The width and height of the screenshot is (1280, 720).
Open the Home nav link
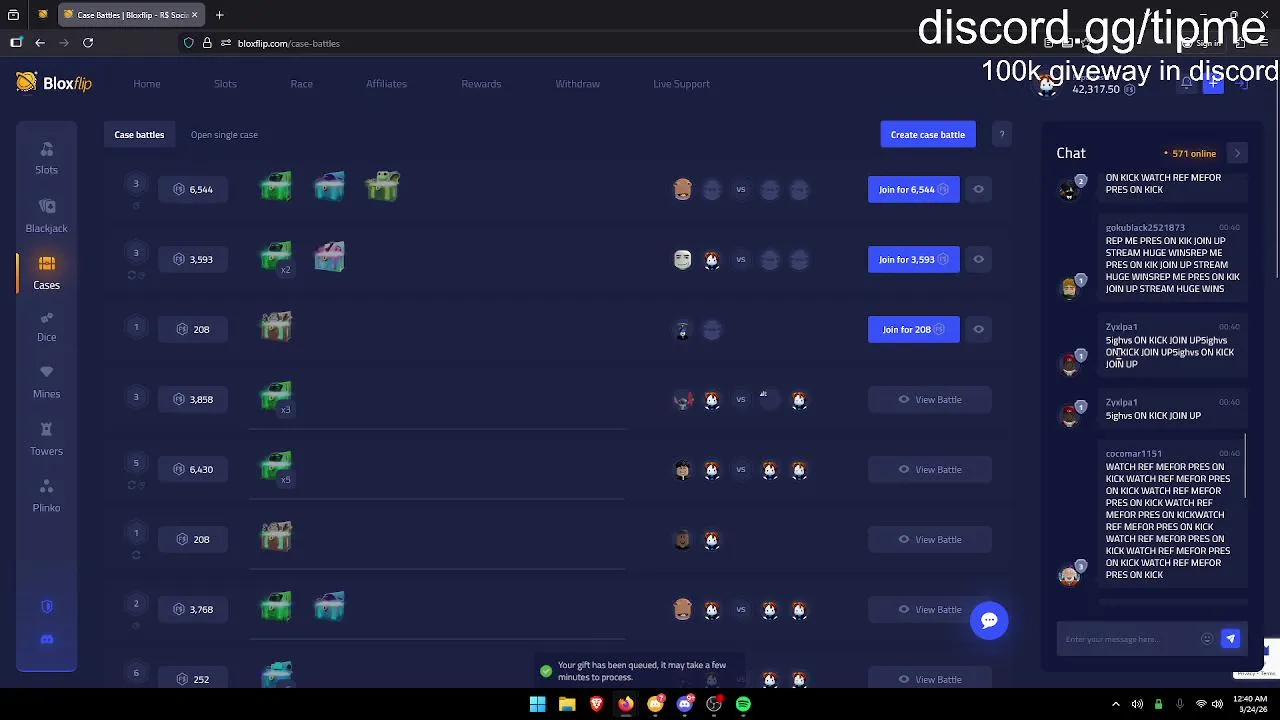[147, 84]
